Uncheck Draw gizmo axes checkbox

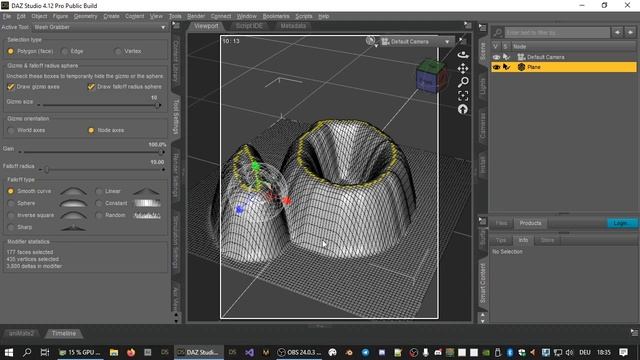pos(11,87)
